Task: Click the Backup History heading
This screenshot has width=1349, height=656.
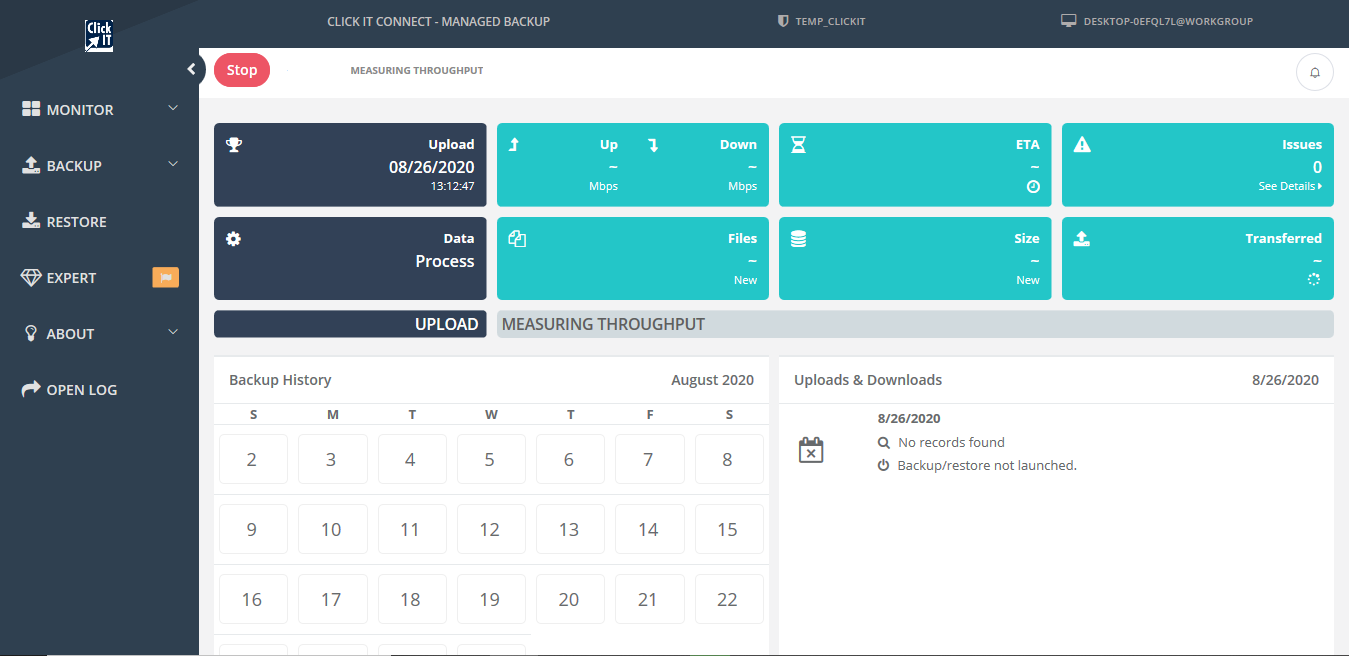Action: coord(280,380)
